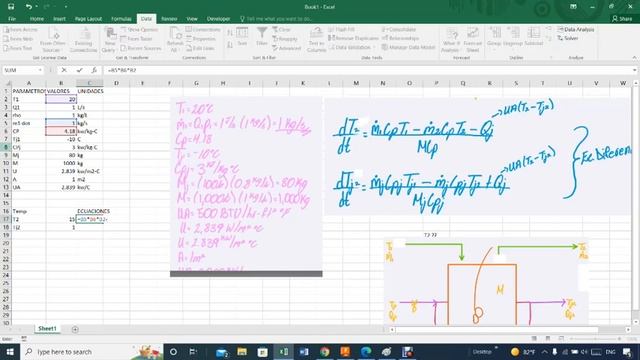The height and width of the screenshot is (360, 640).
Task: Click the Share button
Action: (622, 19)
